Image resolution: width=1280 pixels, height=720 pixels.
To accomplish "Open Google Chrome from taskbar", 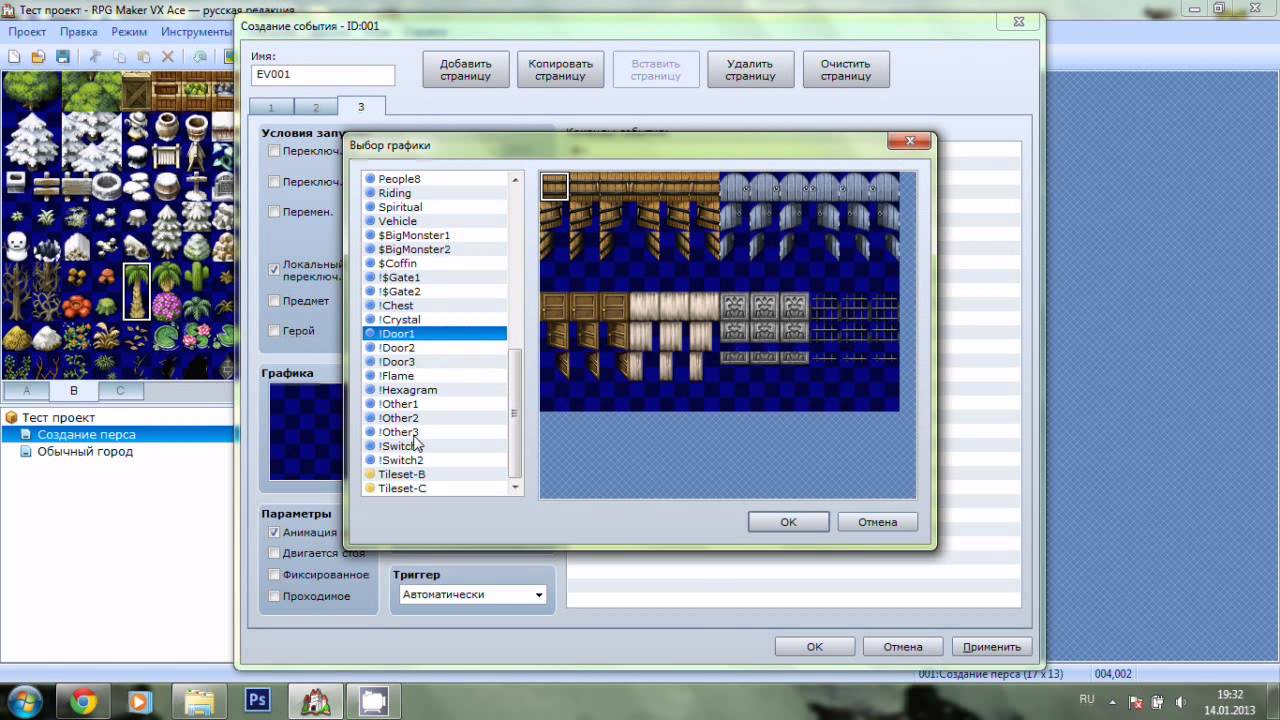I will 84,701.
